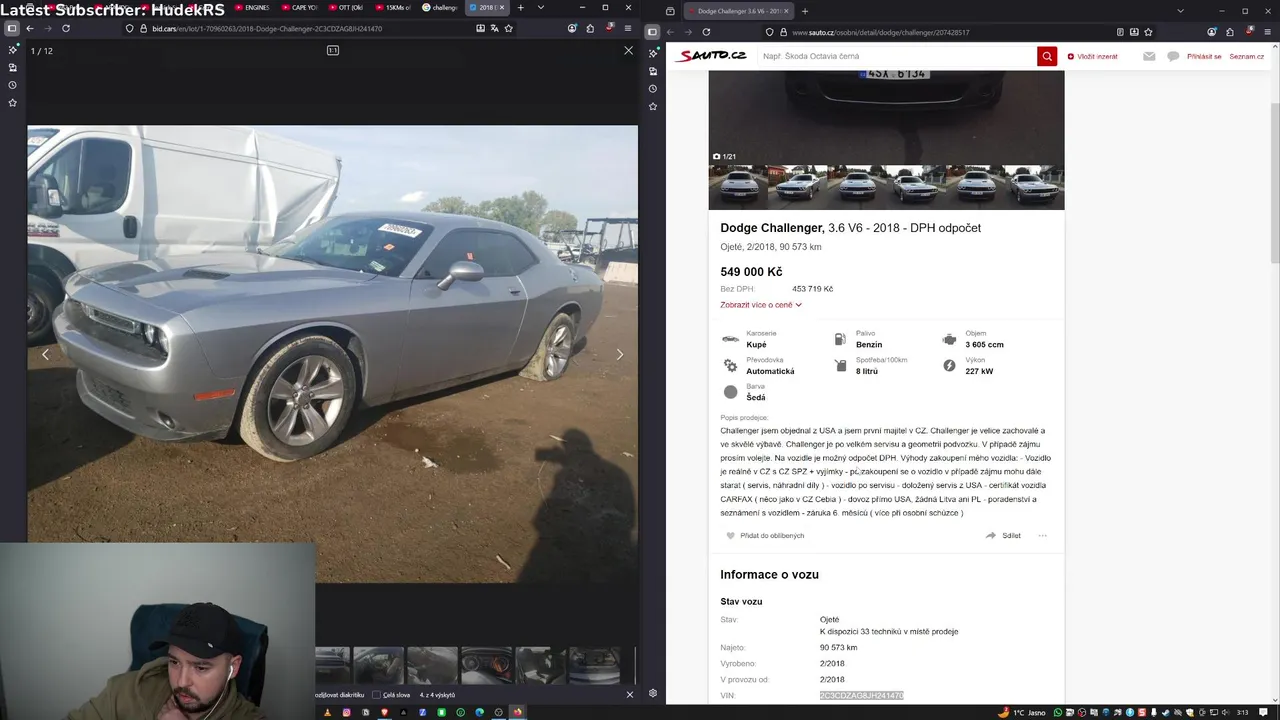
Task: Reload the sauto.cz page
Action: pyautogui.click(x=706, y=32)
